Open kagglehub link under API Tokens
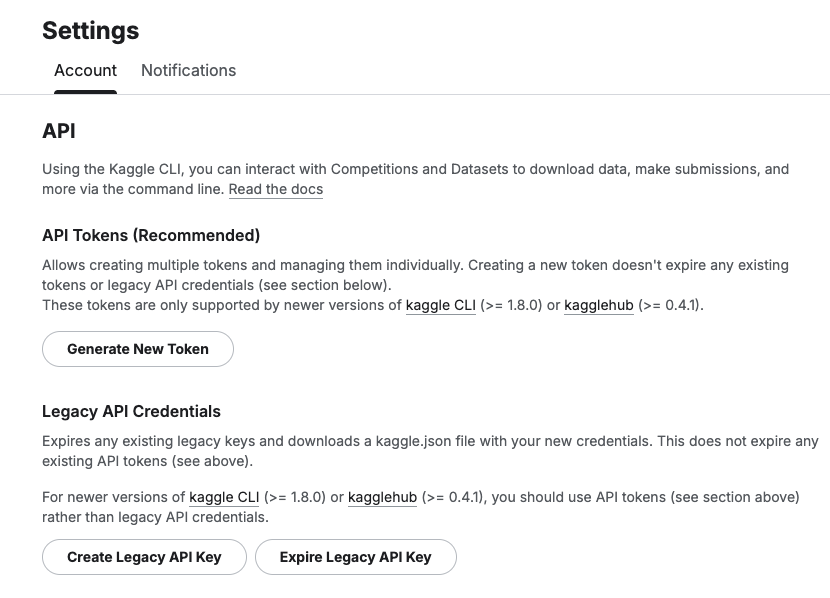The width and height of the screenshot is (830, 598). click(598, 305)
